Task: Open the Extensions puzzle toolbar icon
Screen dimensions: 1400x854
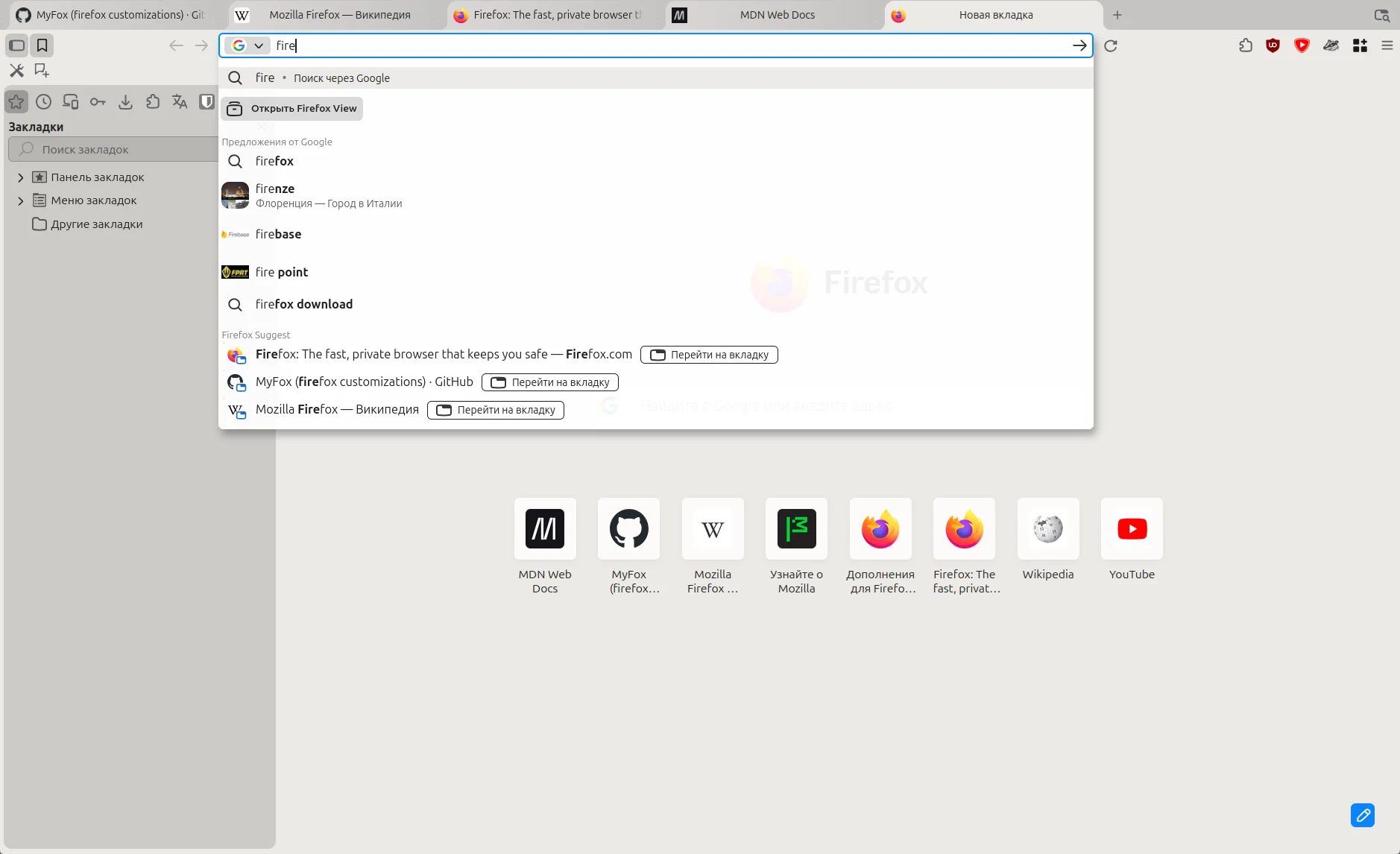Action: 1245,45
